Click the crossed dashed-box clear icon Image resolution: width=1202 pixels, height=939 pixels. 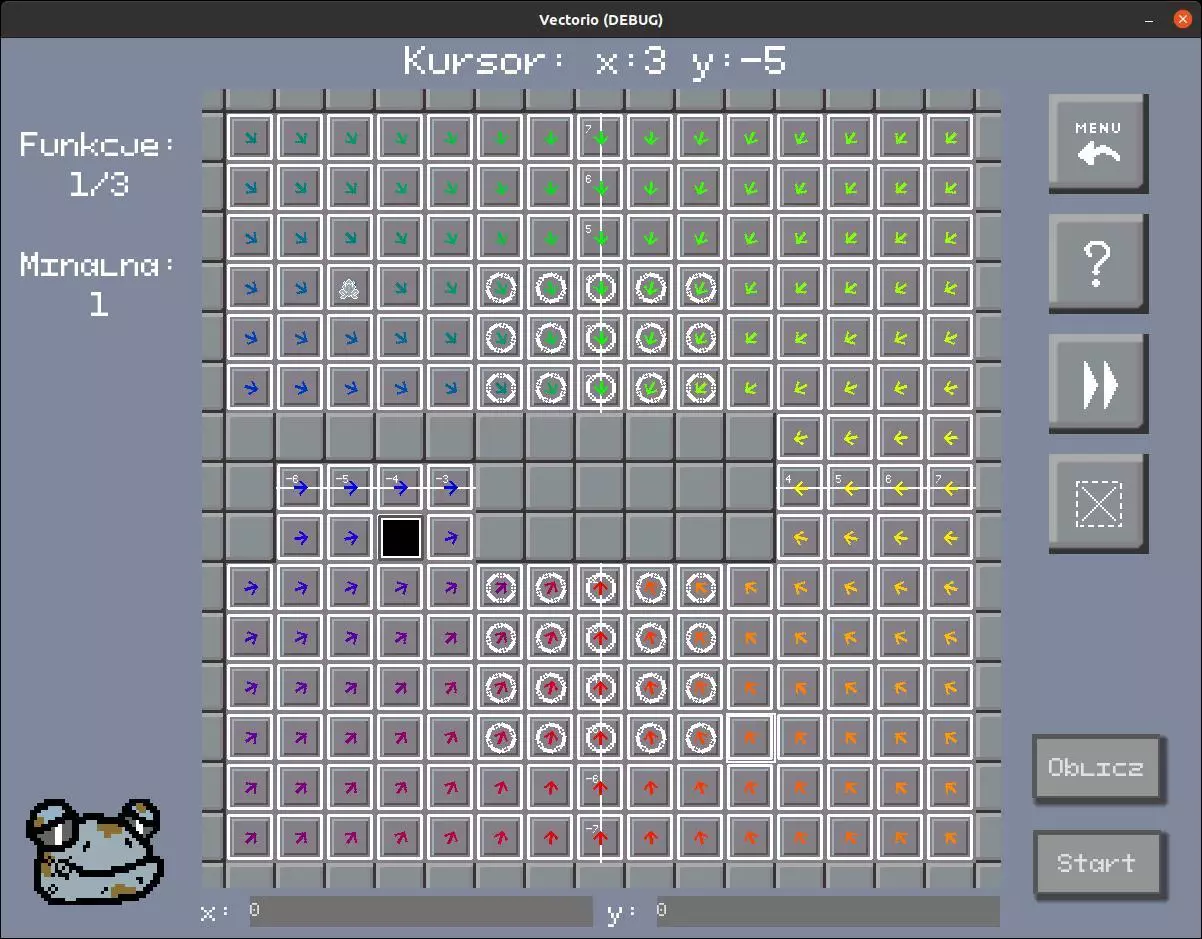pos(1097,503)
